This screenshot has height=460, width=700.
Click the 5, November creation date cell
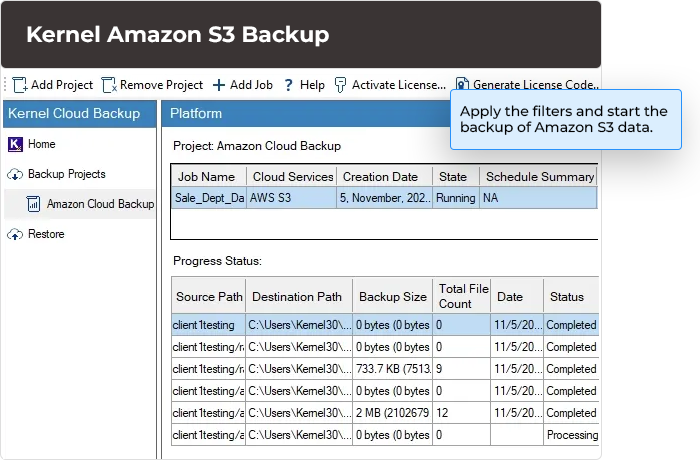tap(384, 198)
